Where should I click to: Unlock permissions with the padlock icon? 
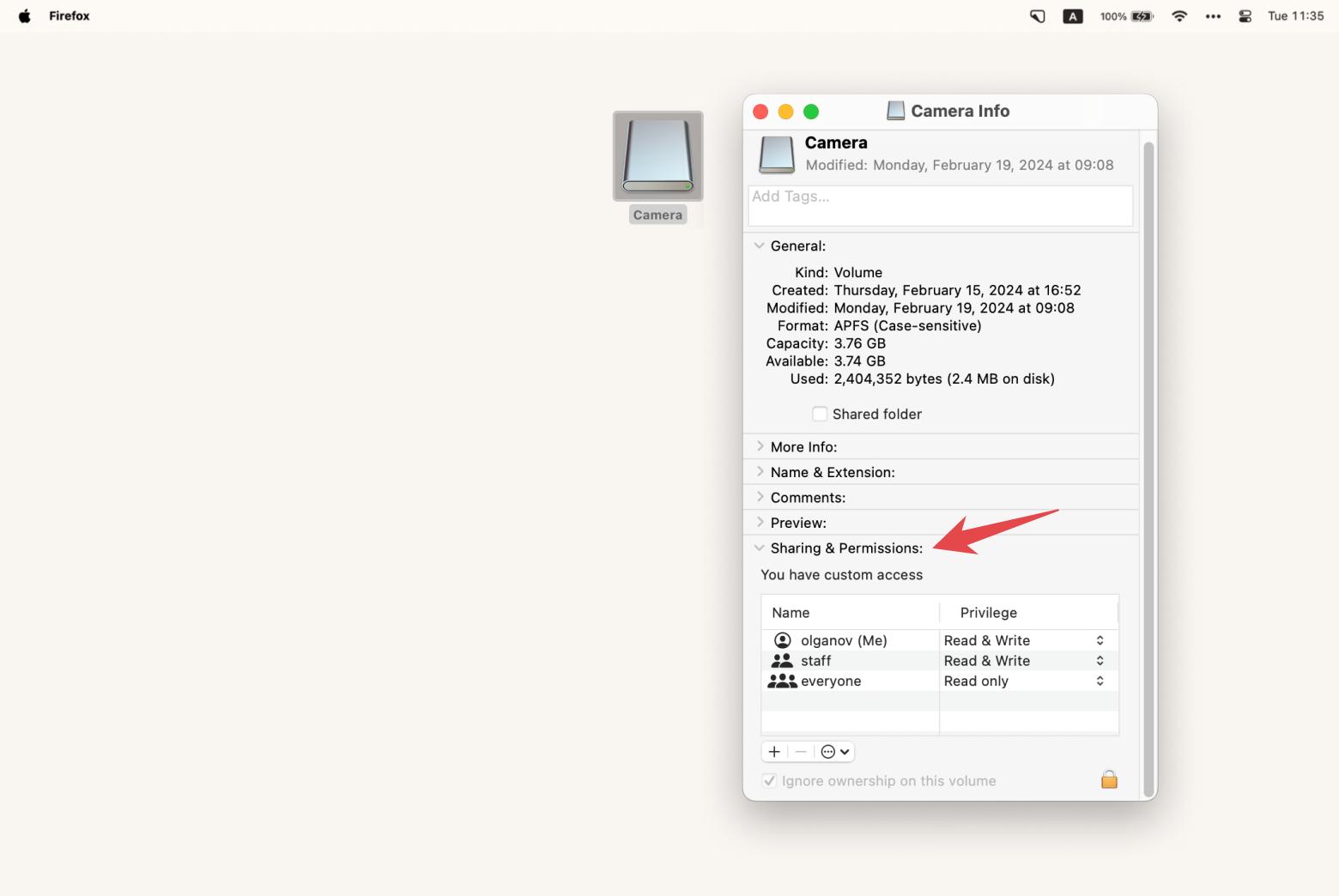1109,779
